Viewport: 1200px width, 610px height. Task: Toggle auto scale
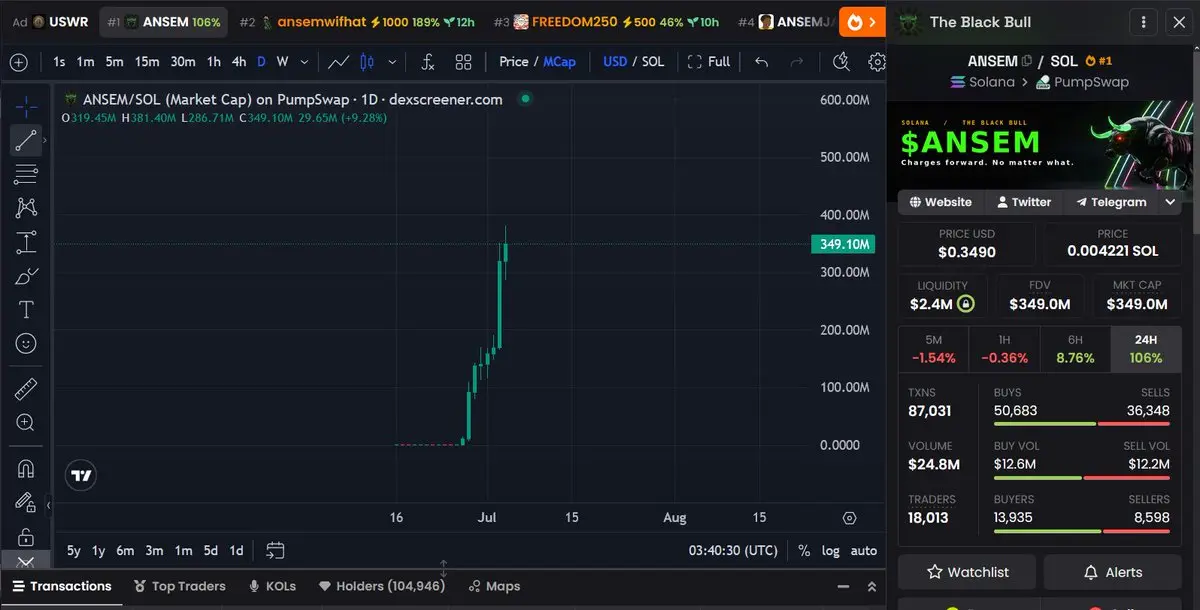pos(863,551)
